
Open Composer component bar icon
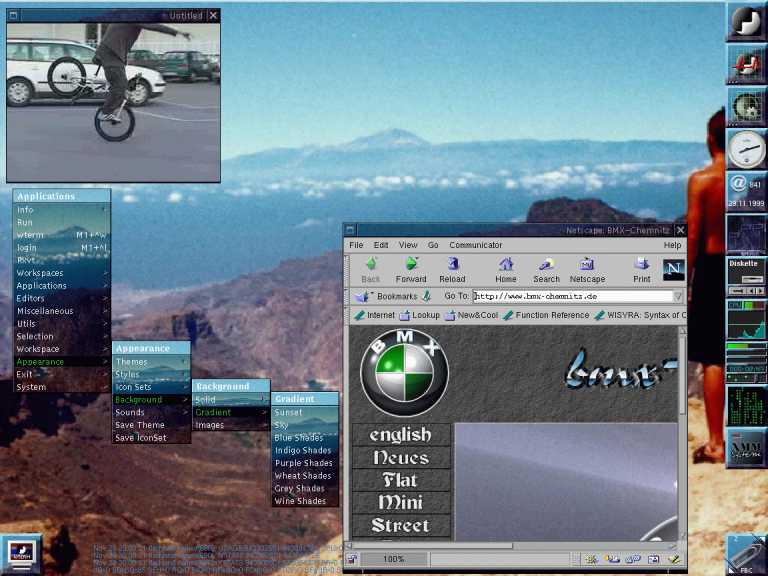[x=674, y=559]
